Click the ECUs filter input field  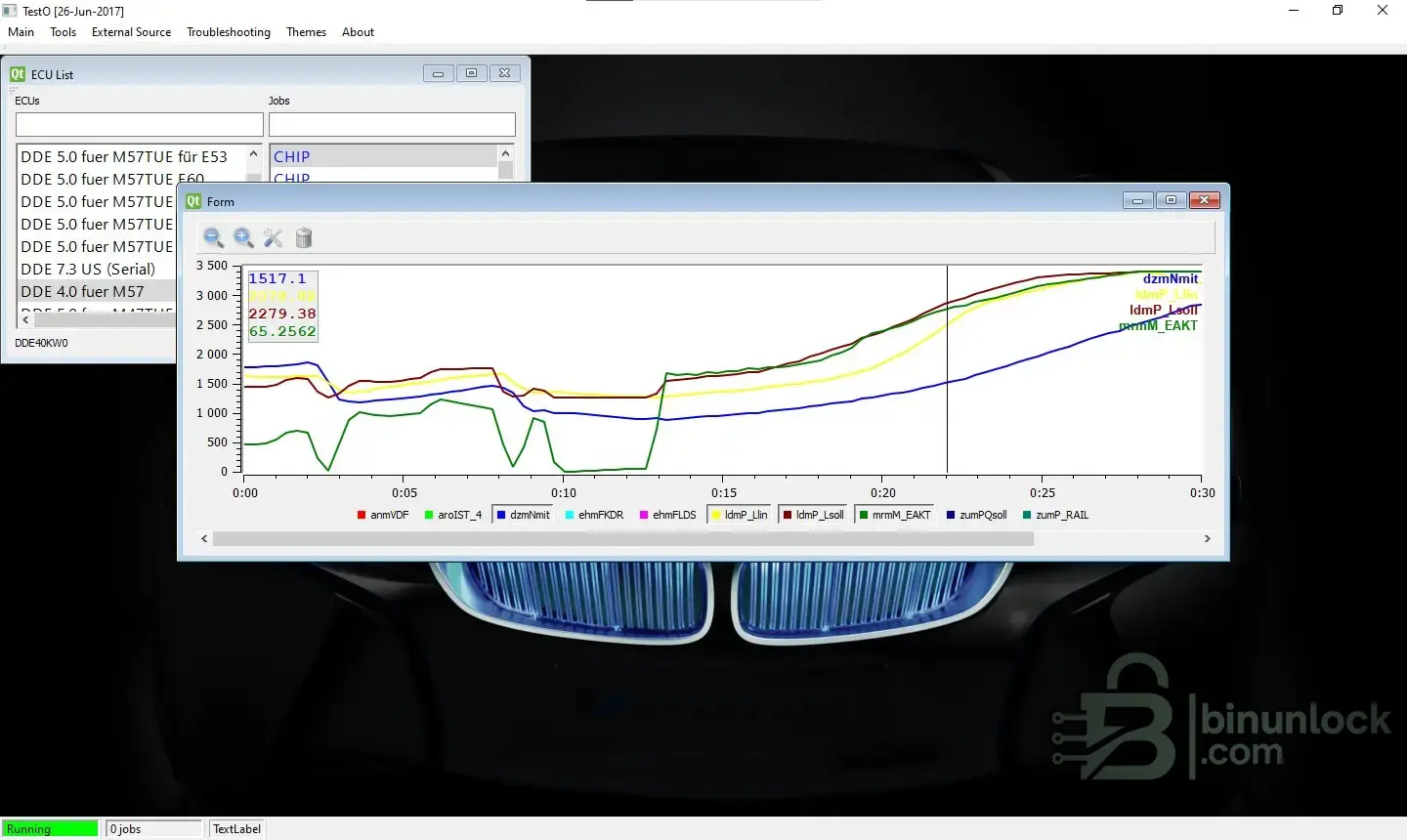(x=140, y=124)
